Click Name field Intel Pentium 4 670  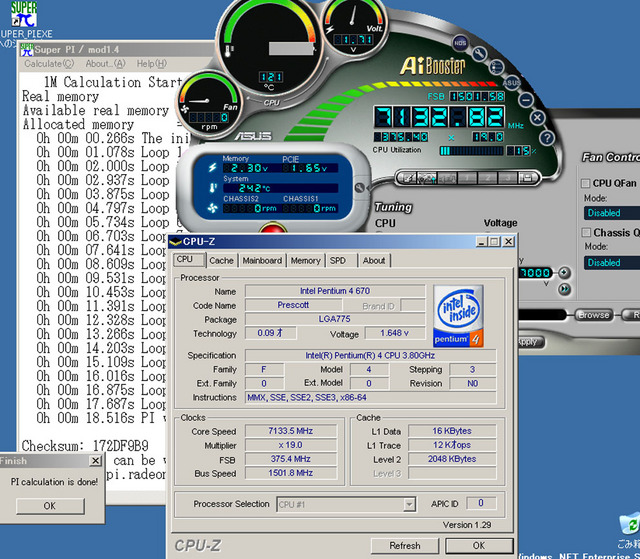point(335,291)
